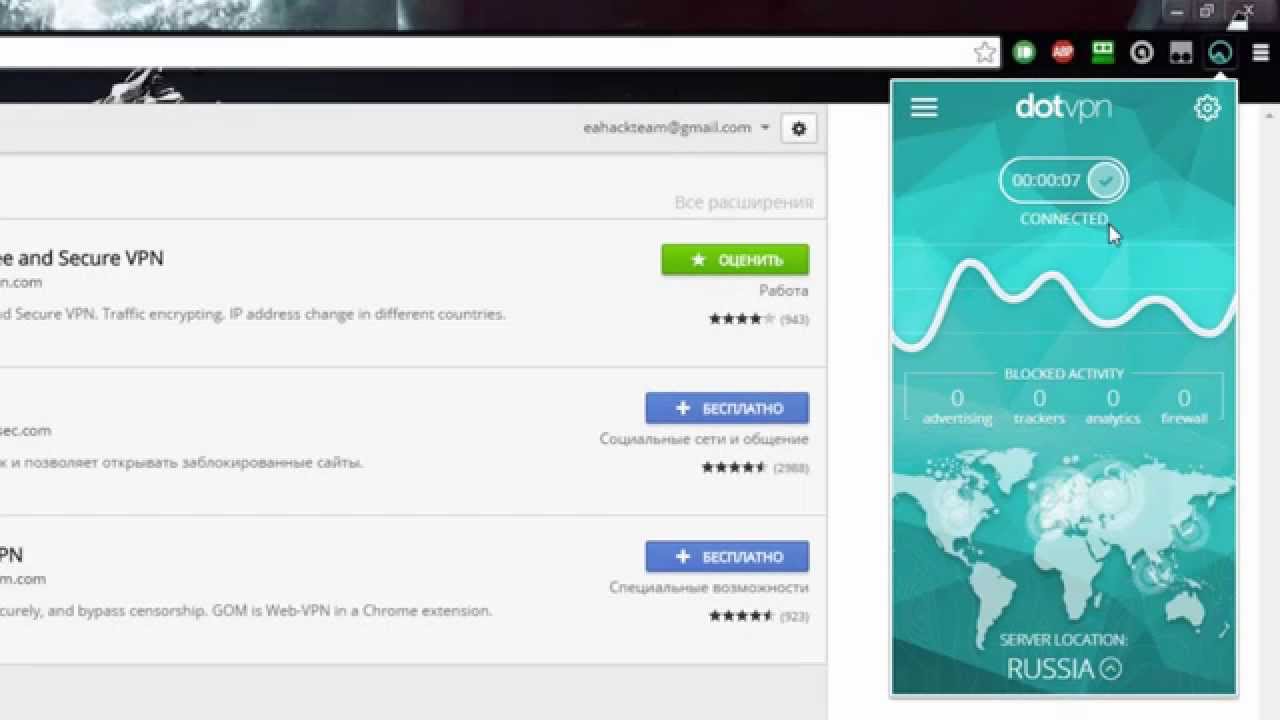Click the dotvpn extension icon in toolbar
This screenshot has height=720, width=1280.
1219,53
